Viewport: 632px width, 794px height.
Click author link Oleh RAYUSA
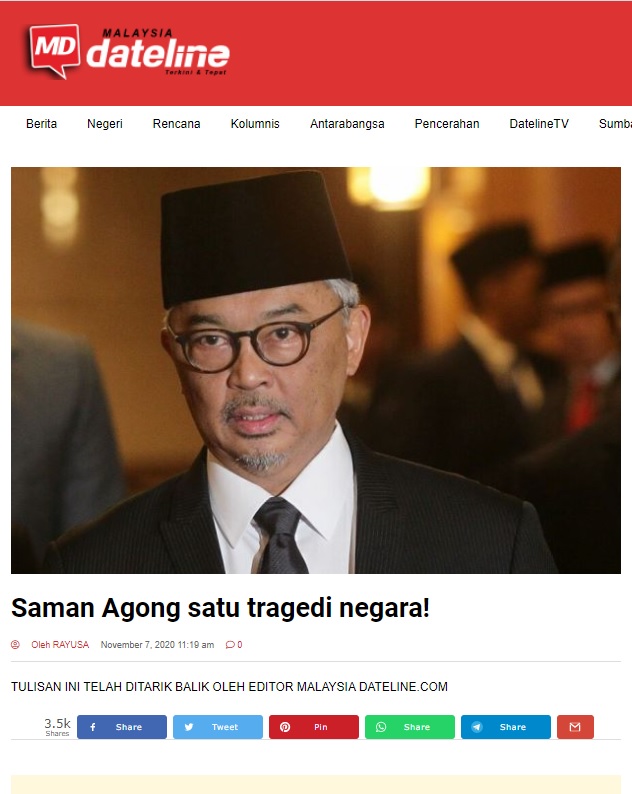coord(60,645)
